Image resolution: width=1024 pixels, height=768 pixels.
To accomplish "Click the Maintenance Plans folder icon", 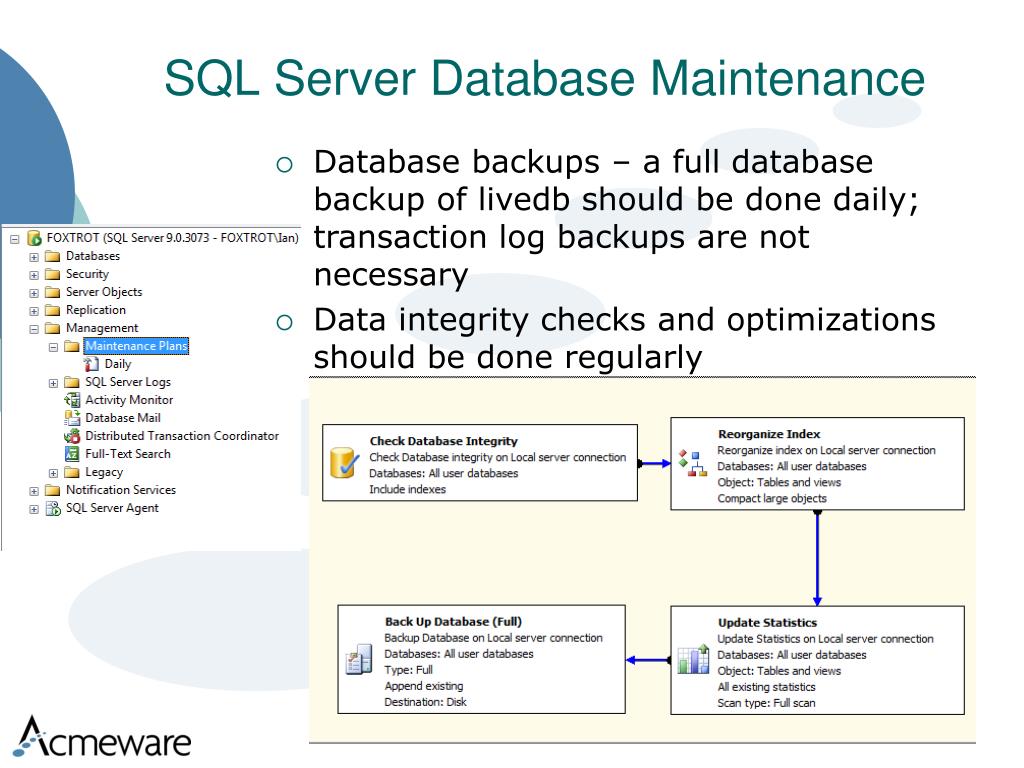I will [x=72, y=346].
